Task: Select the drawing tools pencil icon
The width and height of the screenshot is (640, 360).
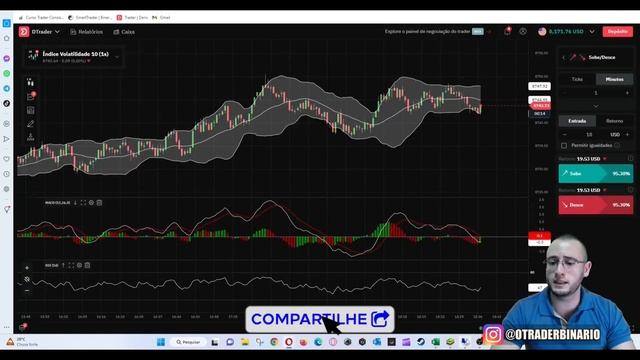Action: point(31,124)
